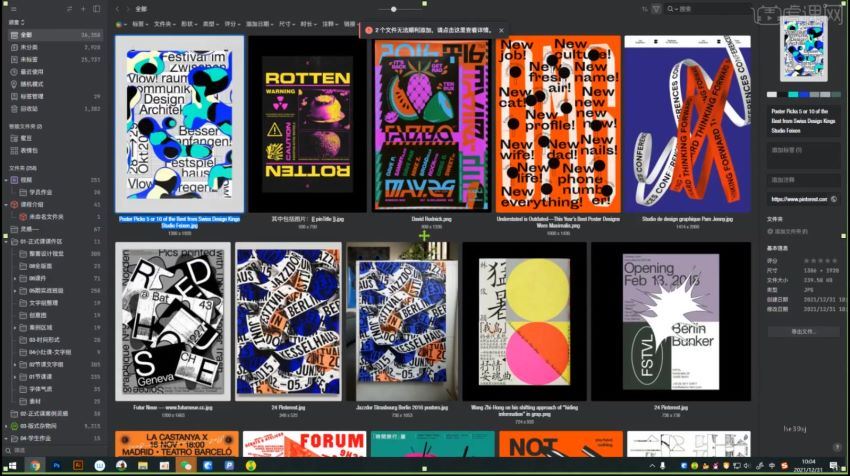
Task: Click the add notes field in inspector
Action: coord(803,179)
